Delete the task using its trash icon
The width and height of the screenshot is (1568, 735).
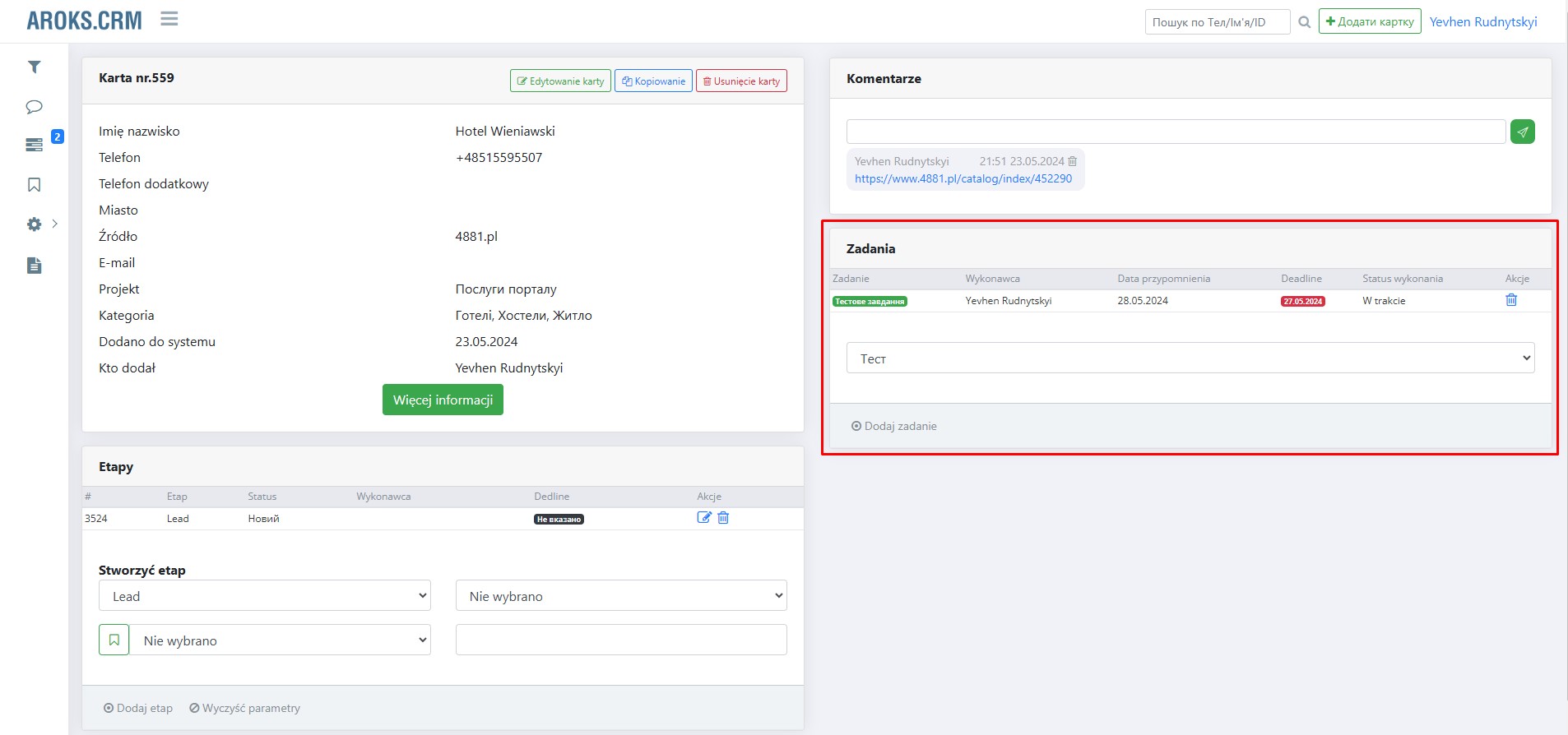tap(1511, 300)
